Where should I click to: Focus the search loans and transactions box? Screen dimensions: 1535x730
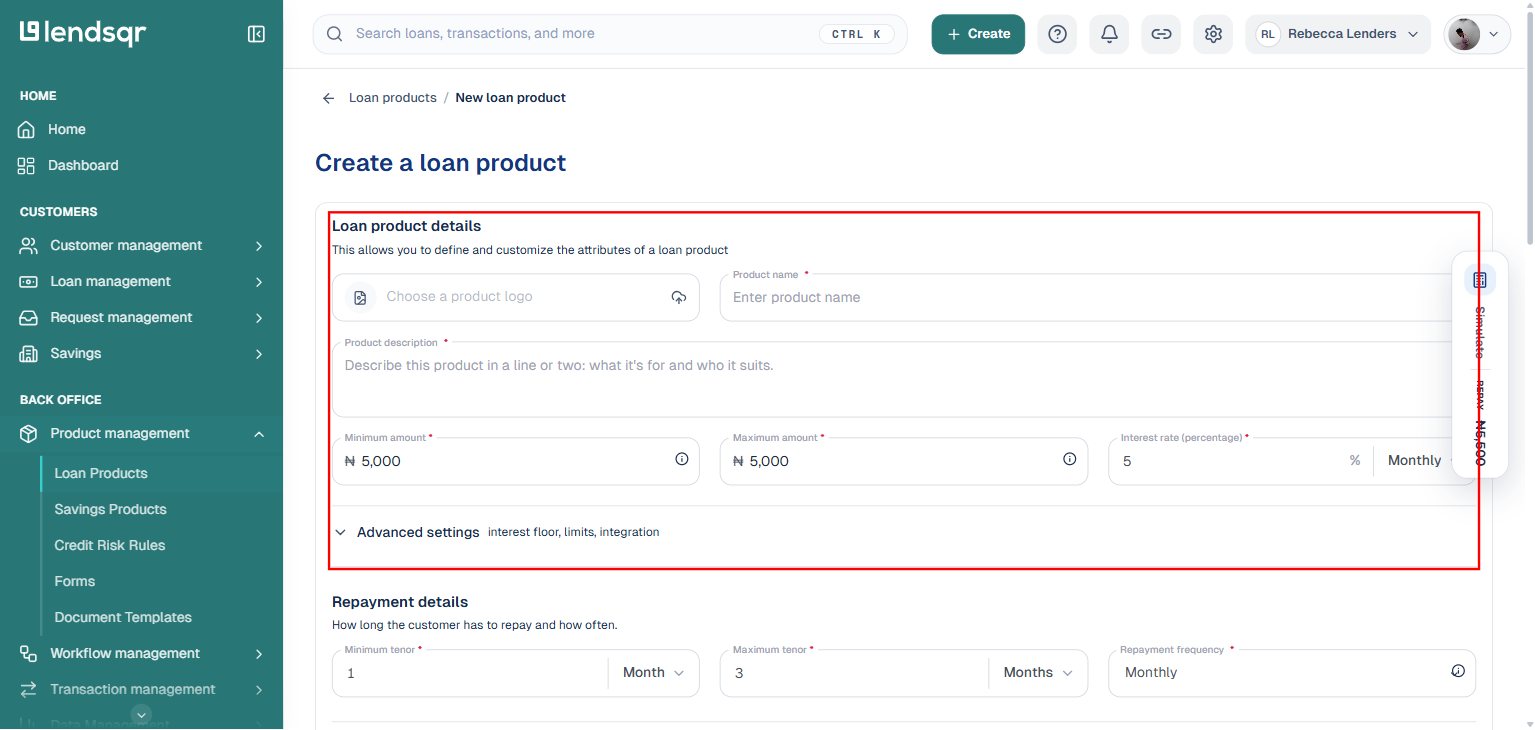610,34
